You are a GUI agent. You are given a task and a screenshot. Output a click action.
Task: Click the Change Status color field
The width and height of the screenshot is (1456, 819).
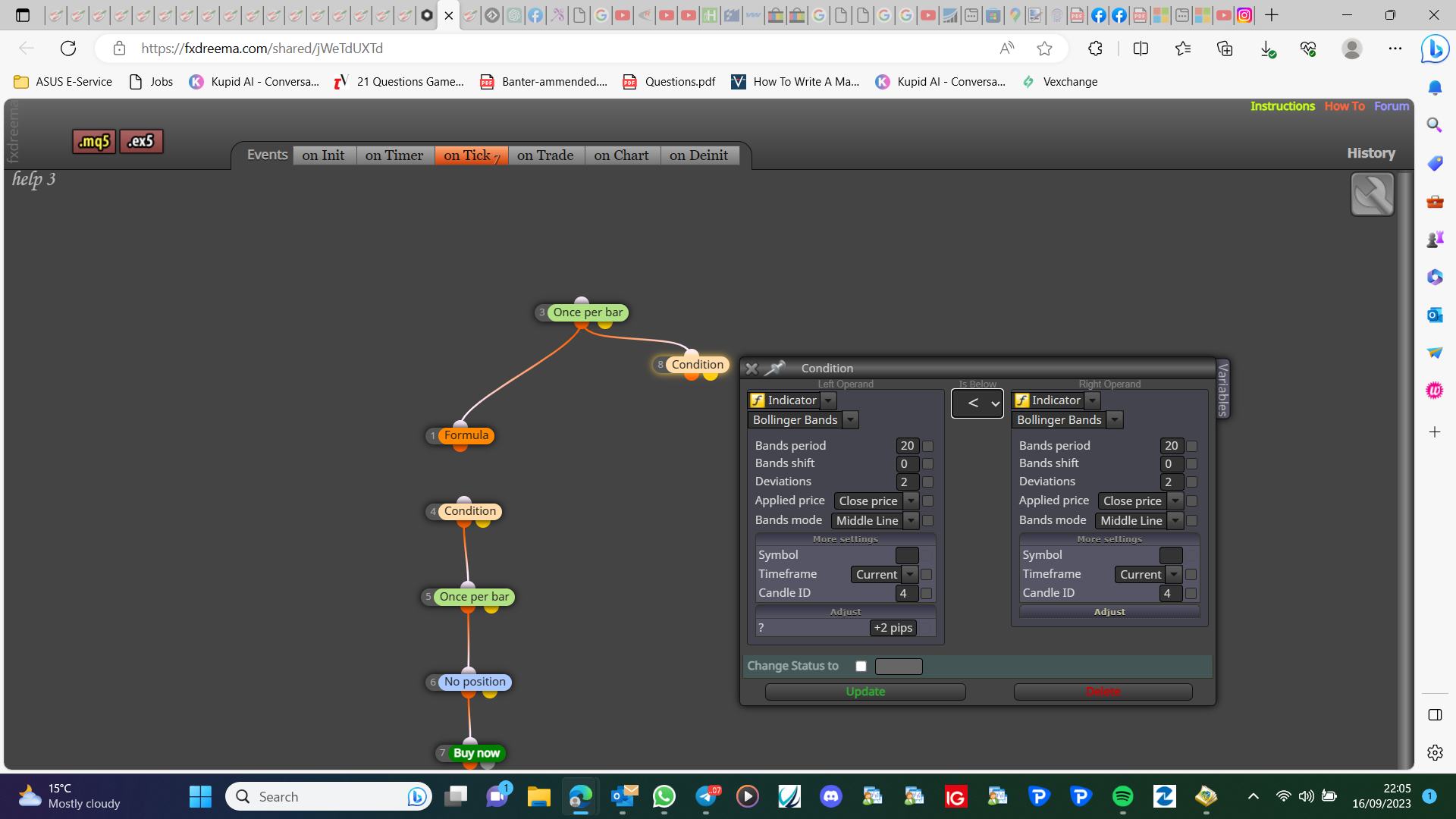tap(899, 667)
